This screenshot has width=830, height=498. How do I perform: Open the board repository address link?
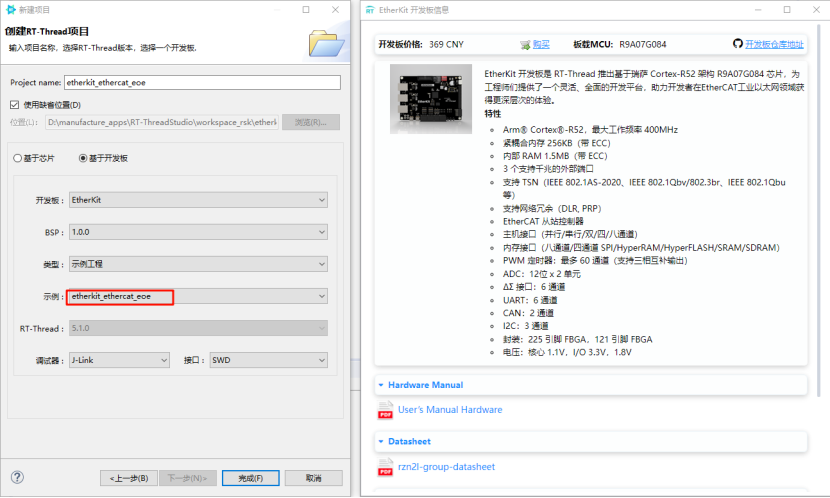774,44
